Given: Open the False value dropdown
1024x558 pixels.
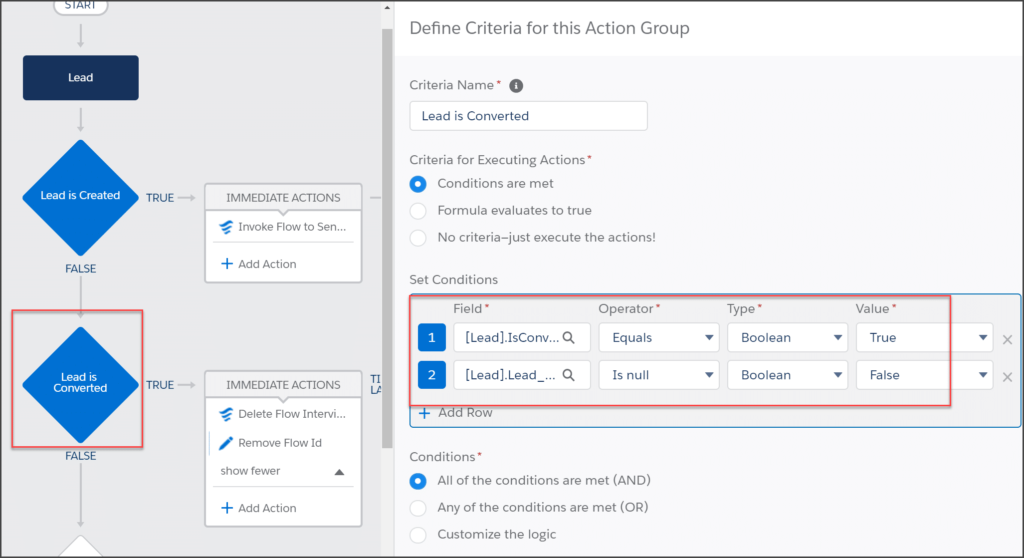Looking at the screenshot, I should [924, 375].
